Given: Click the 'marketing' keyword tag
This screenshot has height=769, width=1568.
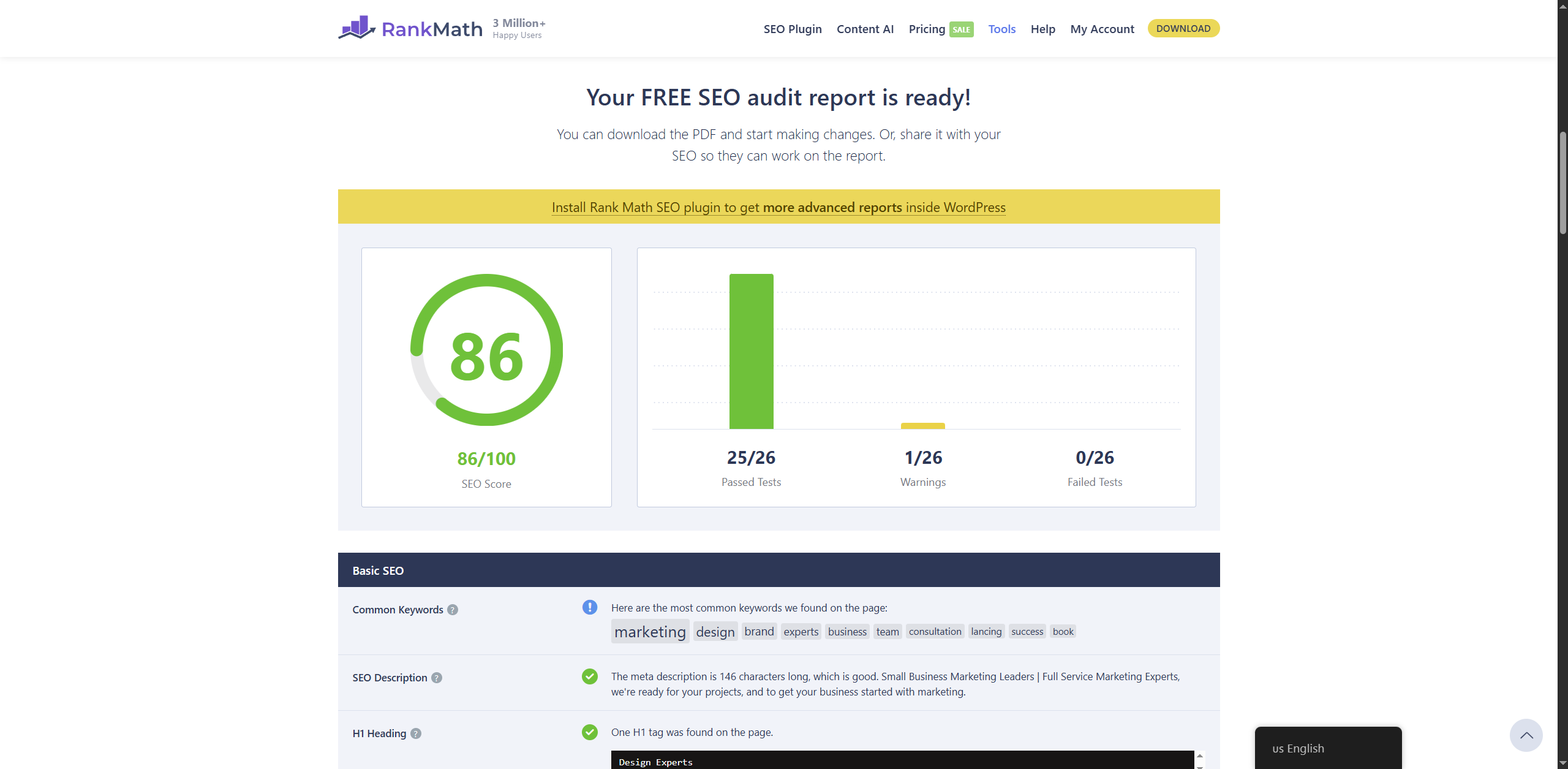Looking at the screenshot, I should [650, 632].
